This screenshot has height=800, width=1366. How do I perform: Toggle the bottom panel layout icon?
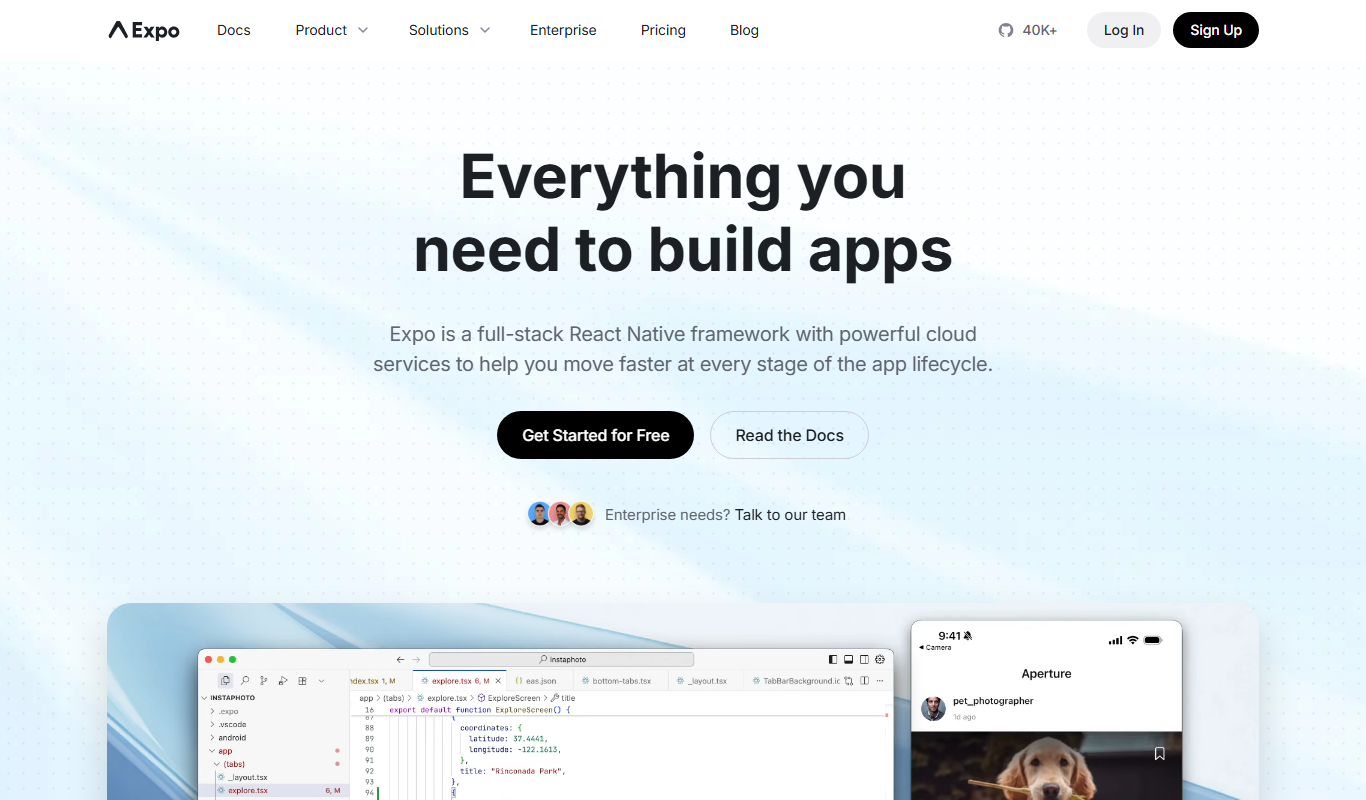(x=848, y=660)
